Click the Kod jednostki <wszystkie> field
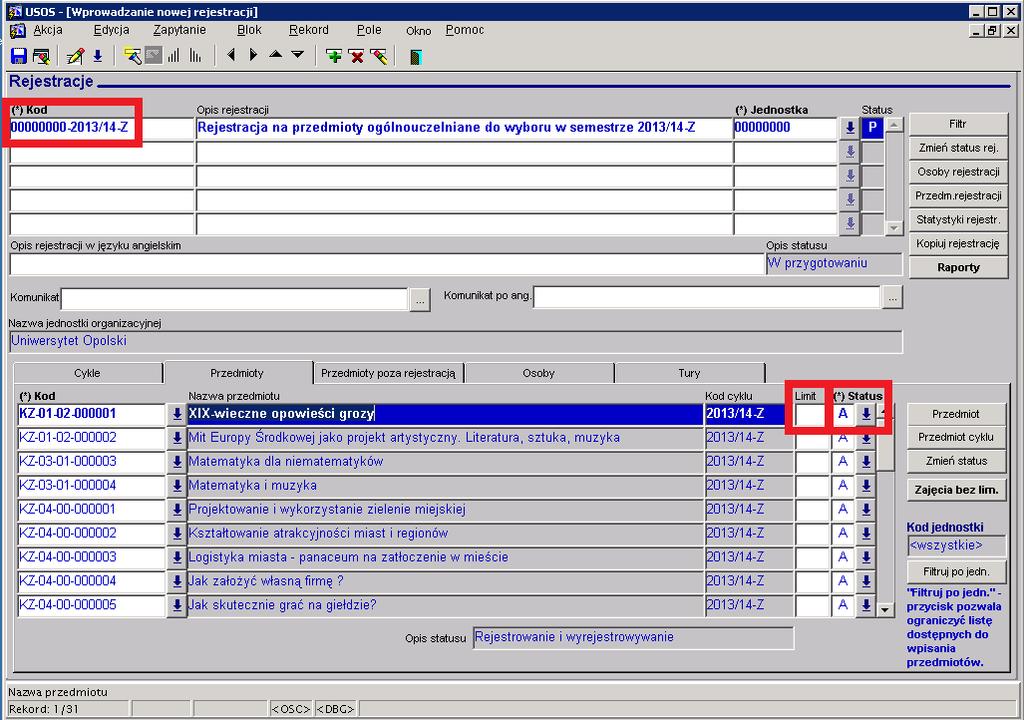 pos(957,546)
